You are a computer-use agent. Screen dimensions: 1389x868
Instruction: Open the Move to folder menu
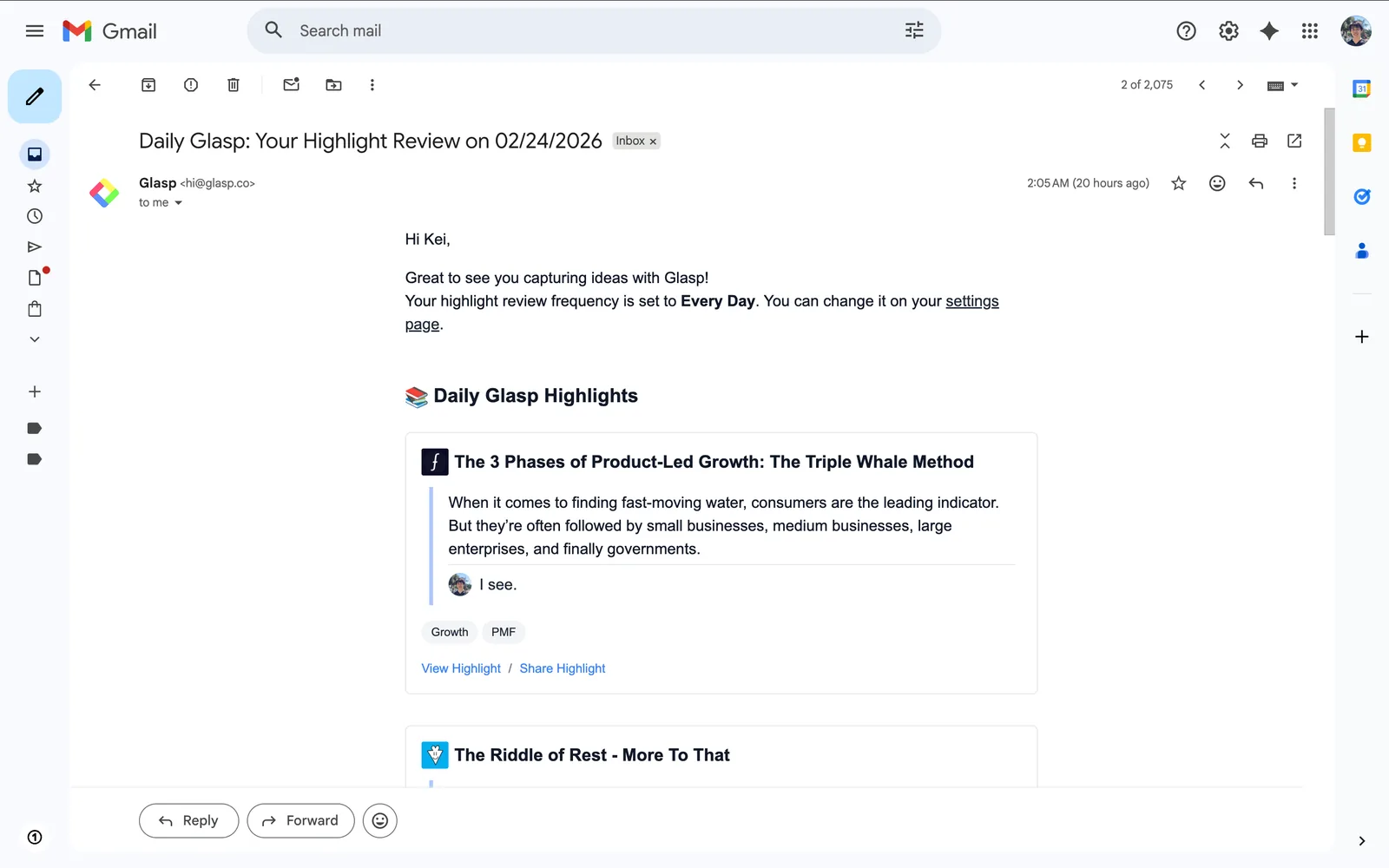333,85
